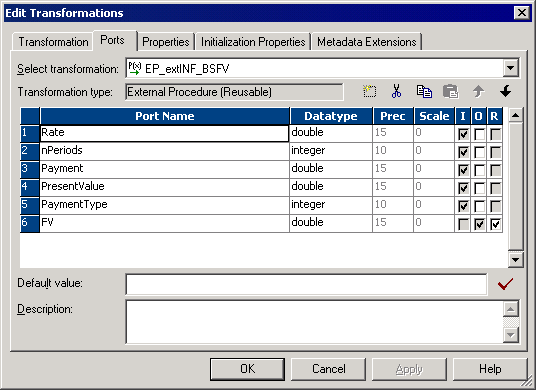
Task: Copy the selected port icon
Action: [x=424, y=92]
